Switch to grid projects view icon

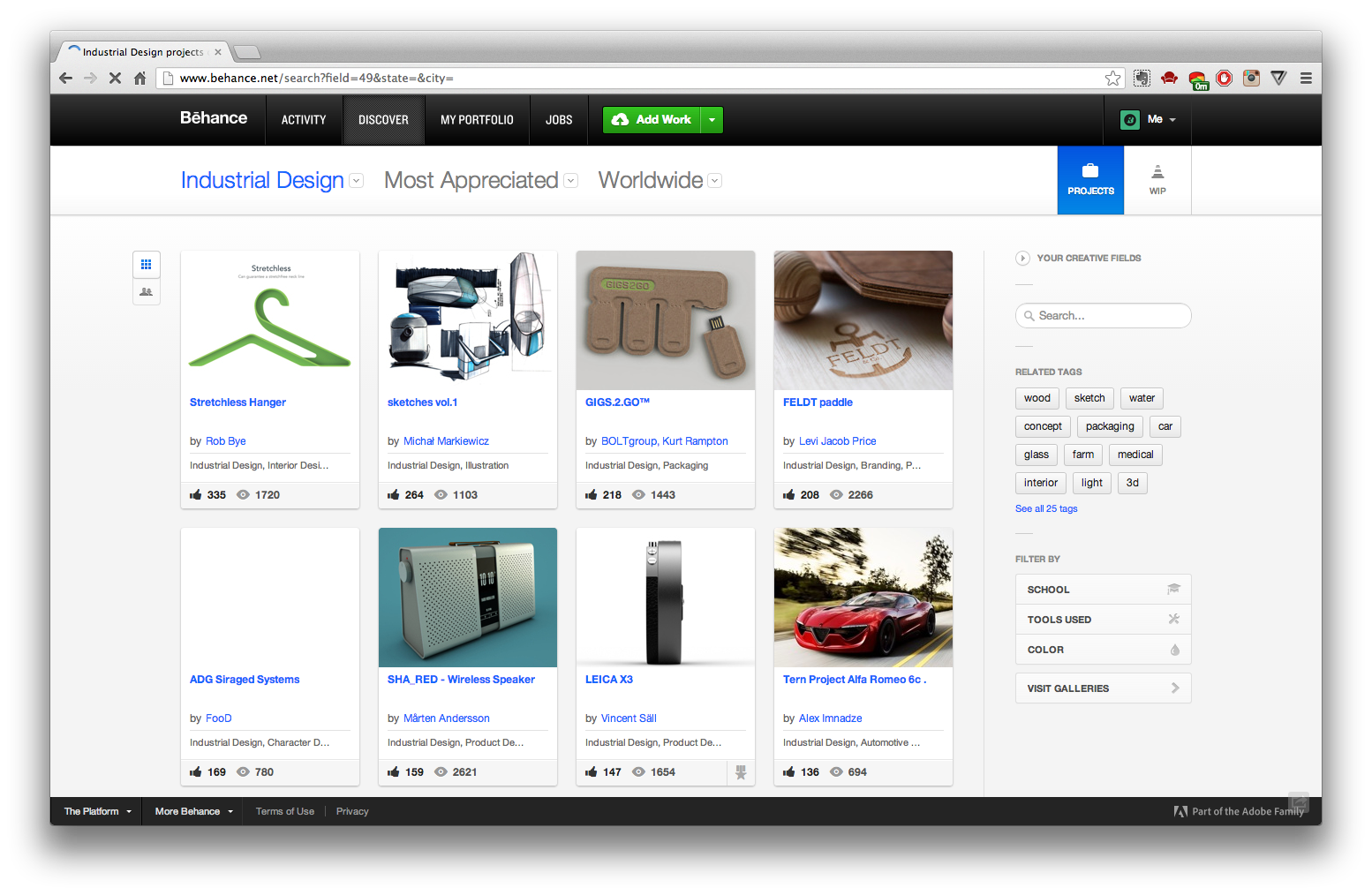point(147,264)
